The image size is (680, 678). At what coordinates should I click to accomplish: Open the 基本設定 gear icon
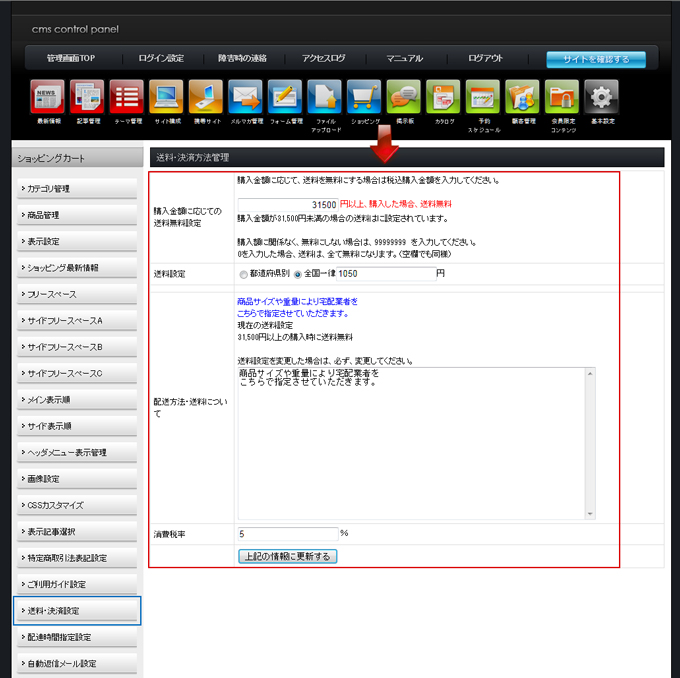601,98
